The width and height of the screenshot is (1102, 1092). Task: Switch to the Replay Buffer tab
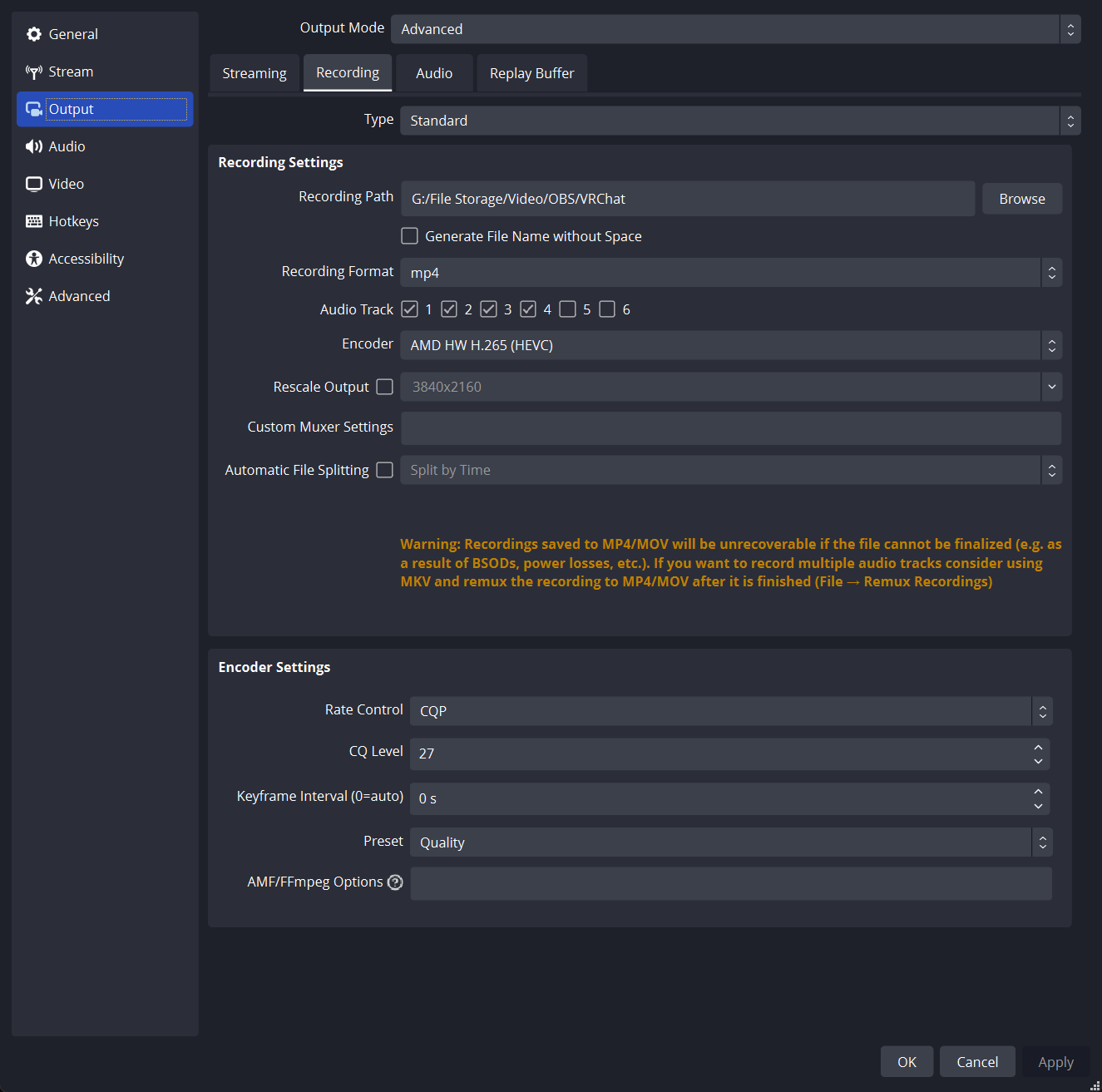pos(531,73)
